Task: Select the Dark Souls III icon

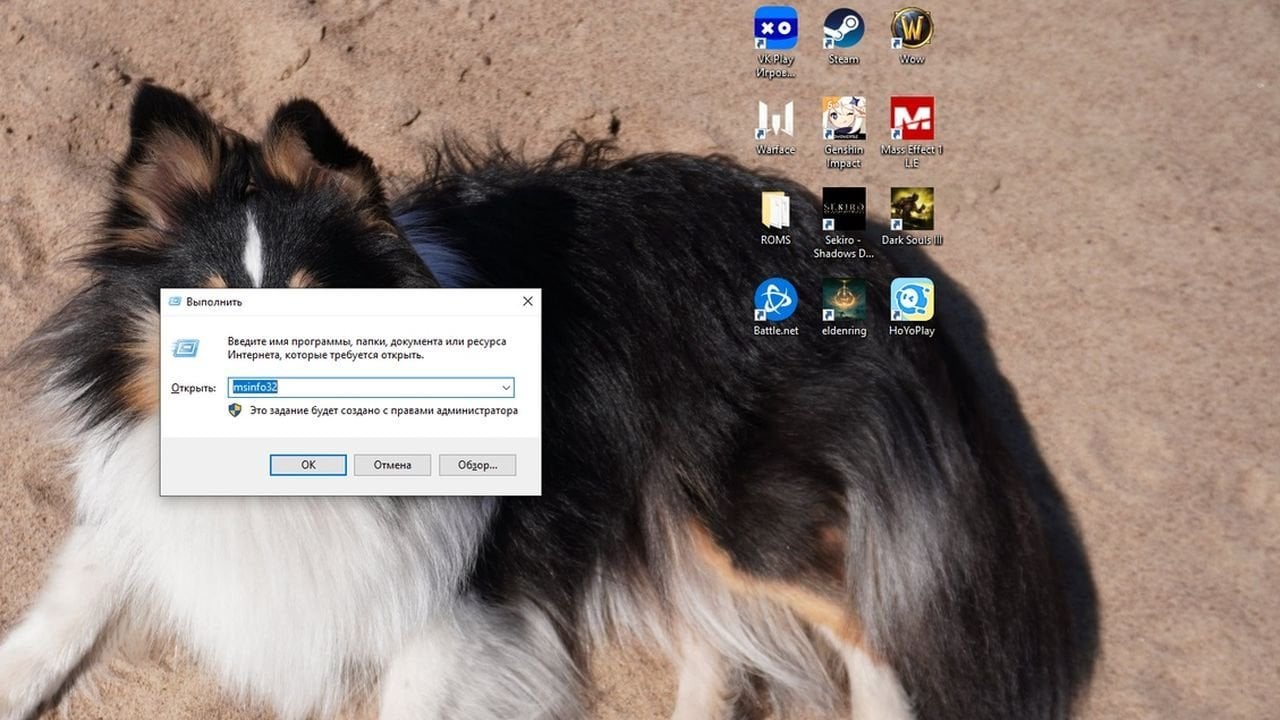Action: pos(911,209)
